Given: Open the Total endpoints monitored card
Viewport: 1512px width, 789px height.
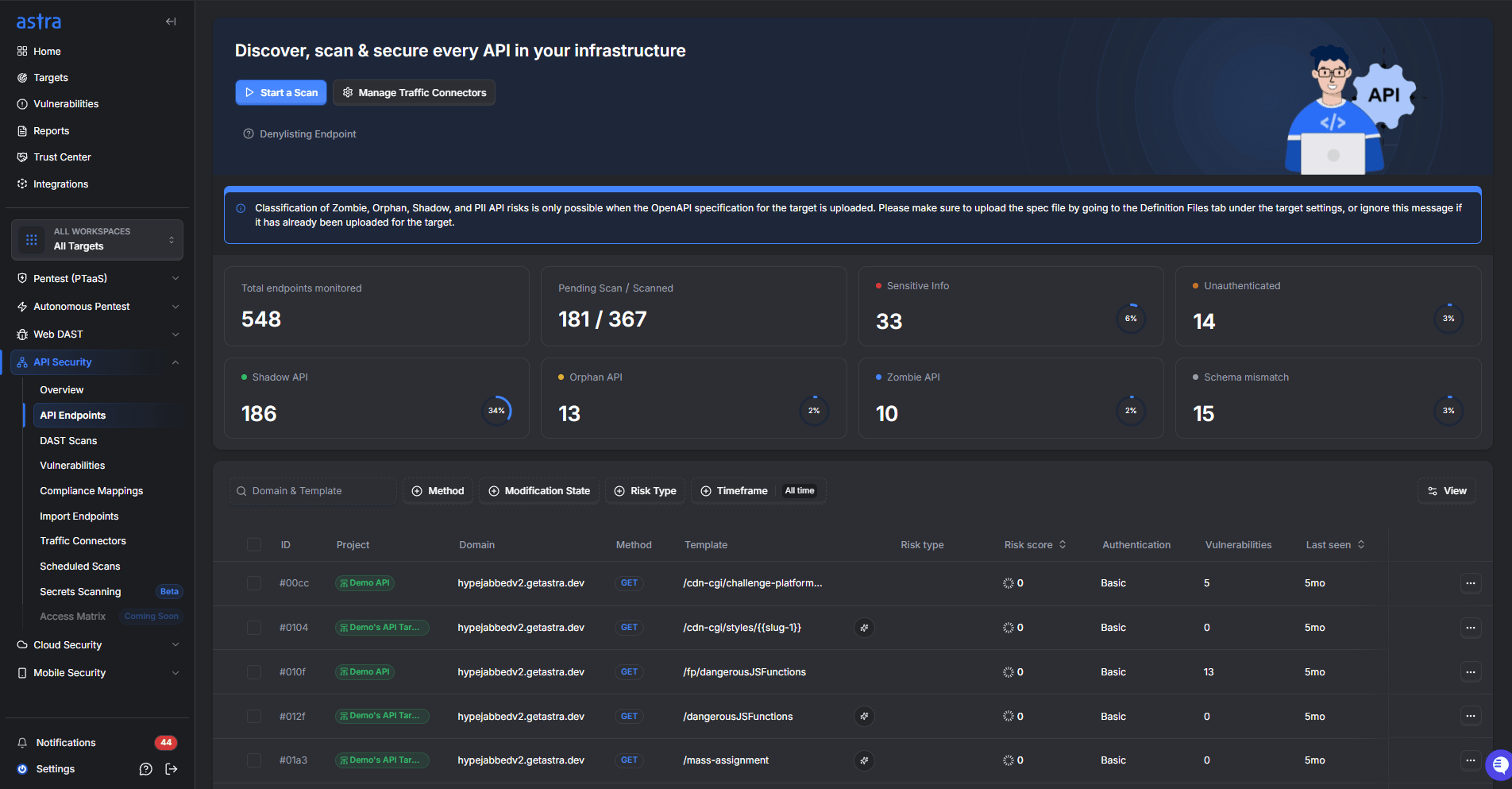Looking at the screenshot, I should point(376,307).
